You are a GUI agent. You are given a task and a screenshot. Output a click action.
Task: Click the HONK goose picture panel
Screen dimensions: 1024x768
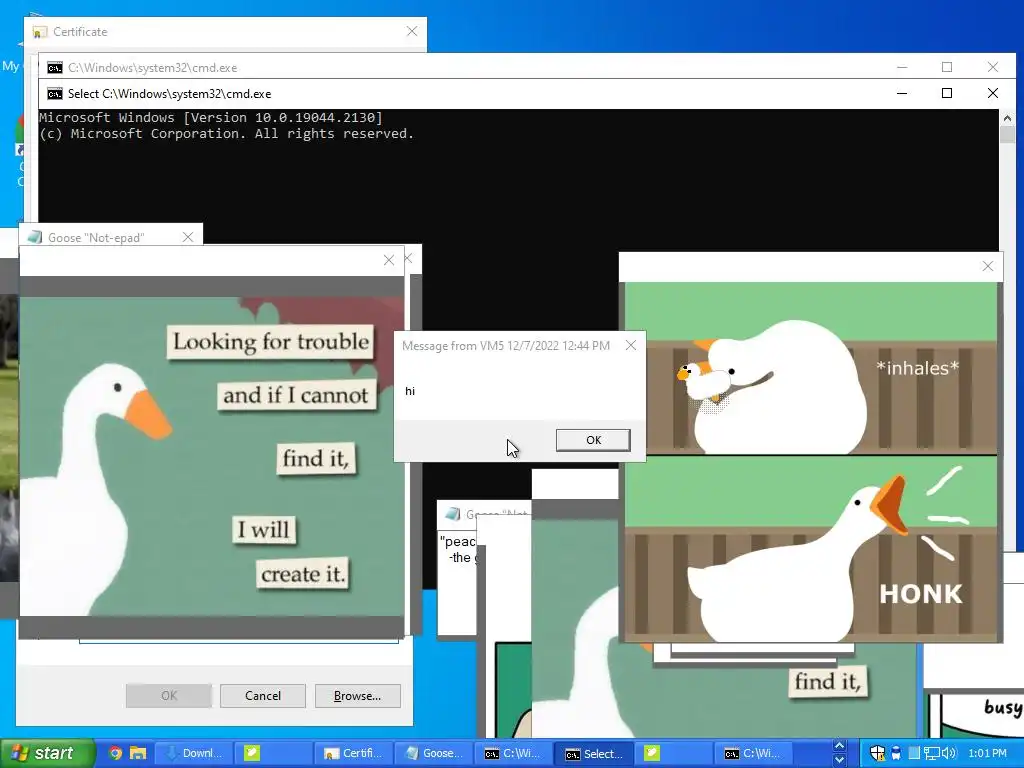tap(810, 547)
